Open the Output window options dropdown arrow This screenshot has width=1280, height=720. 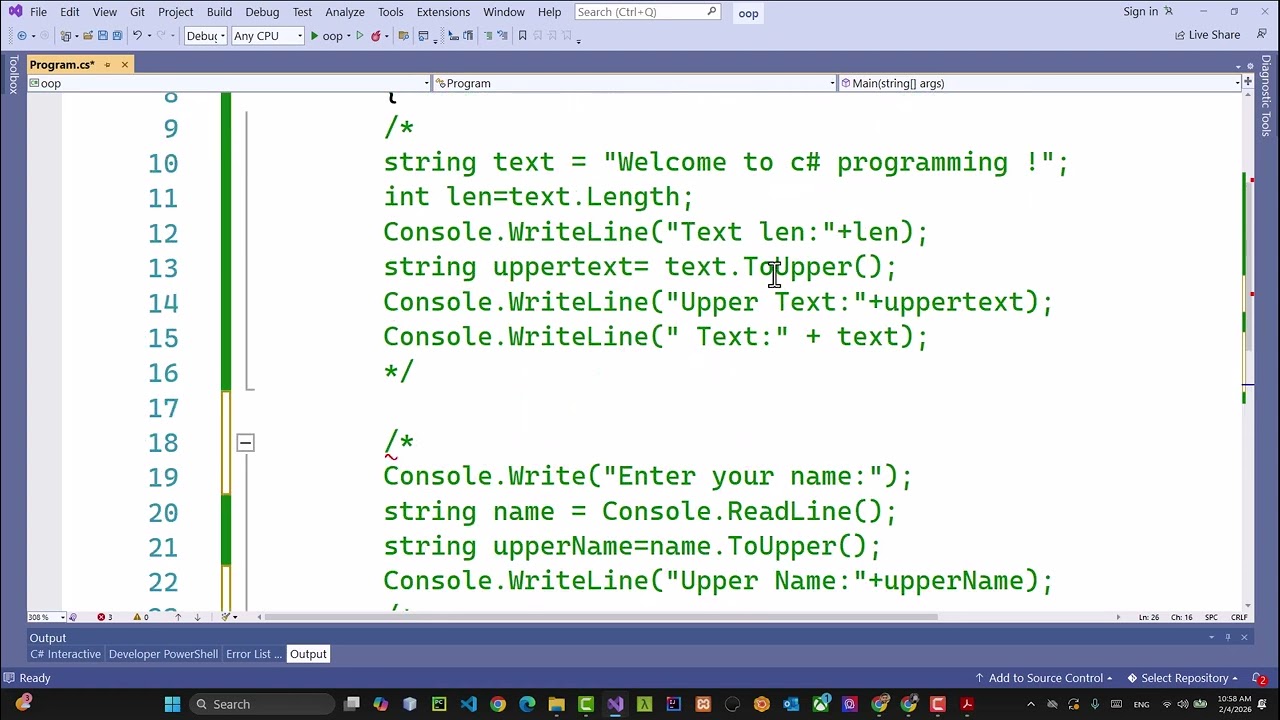point(1212,638)
